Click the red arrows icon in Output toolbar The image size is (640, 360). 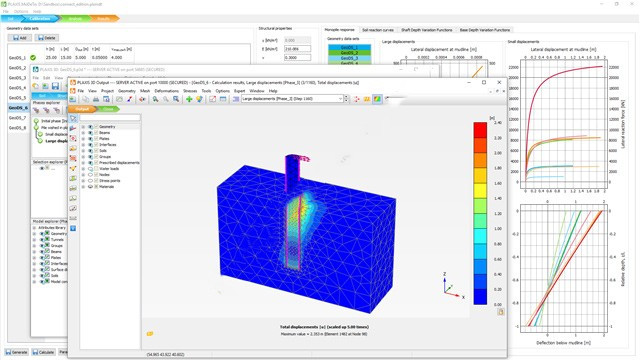[x=357, y=99]
